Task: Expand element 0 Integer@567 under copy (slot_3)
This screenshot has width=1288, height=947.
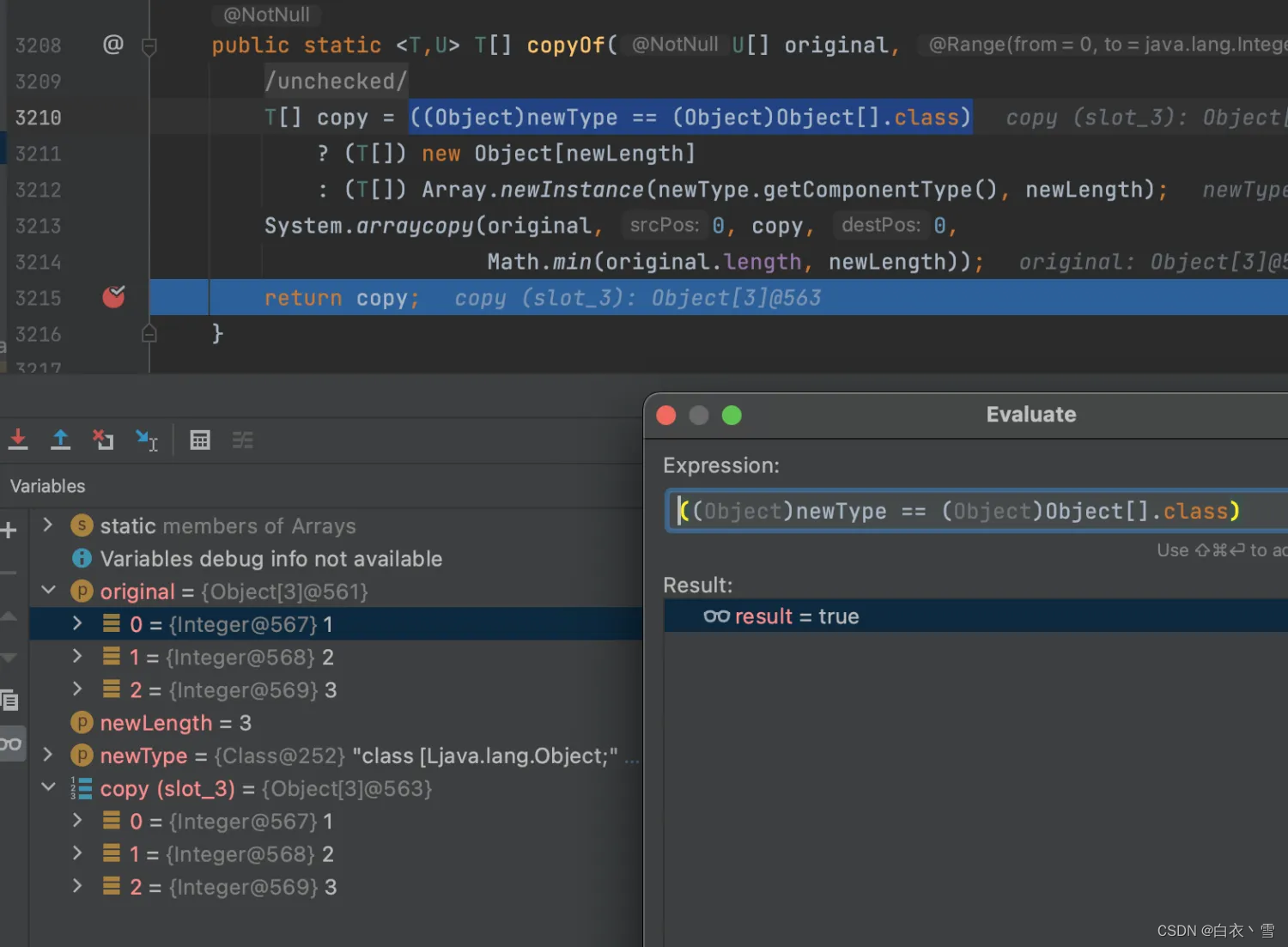Action: tap(77, 820)
